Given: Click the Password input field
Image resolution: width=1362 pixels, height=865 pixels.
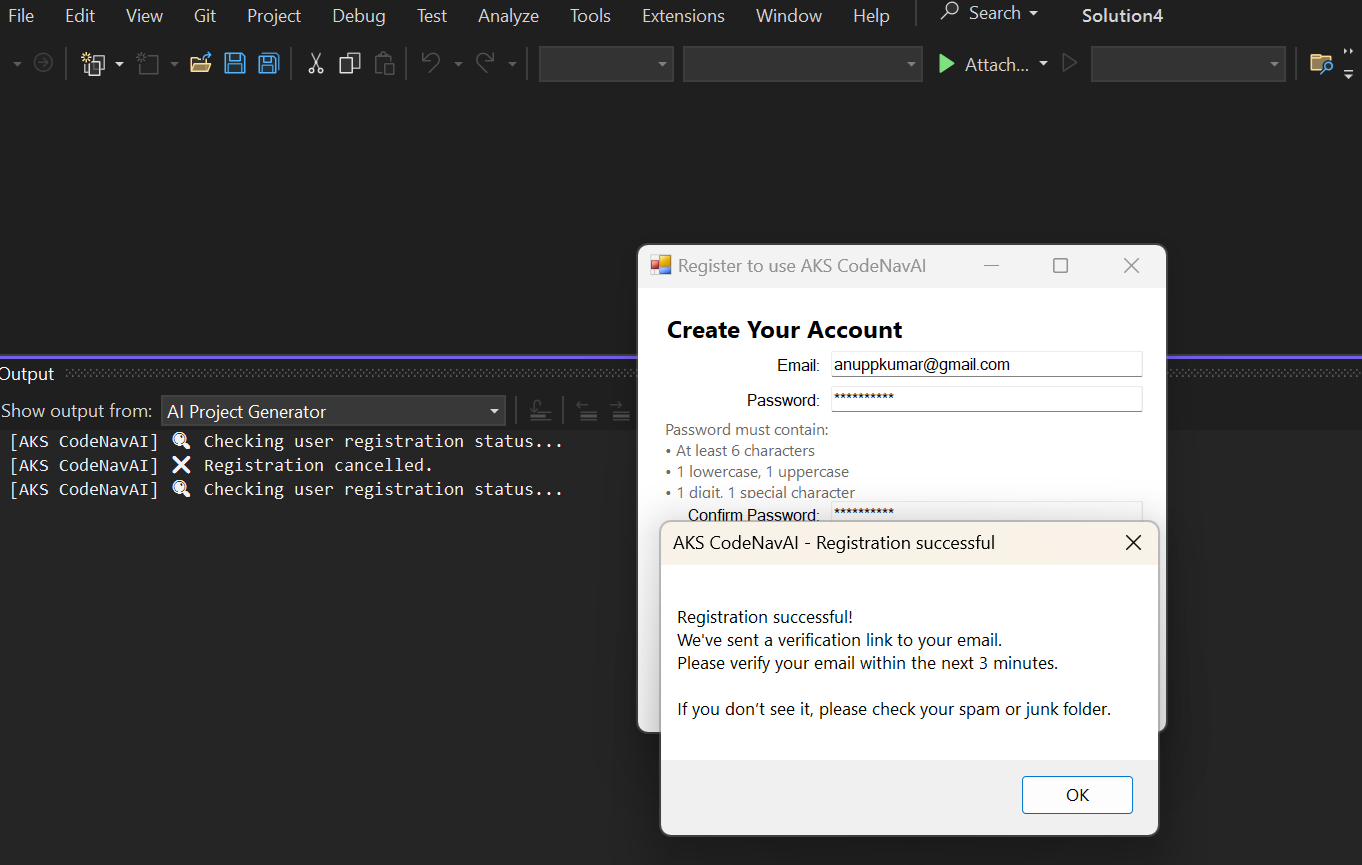Looking at the screenshot, I should (986, 399).
